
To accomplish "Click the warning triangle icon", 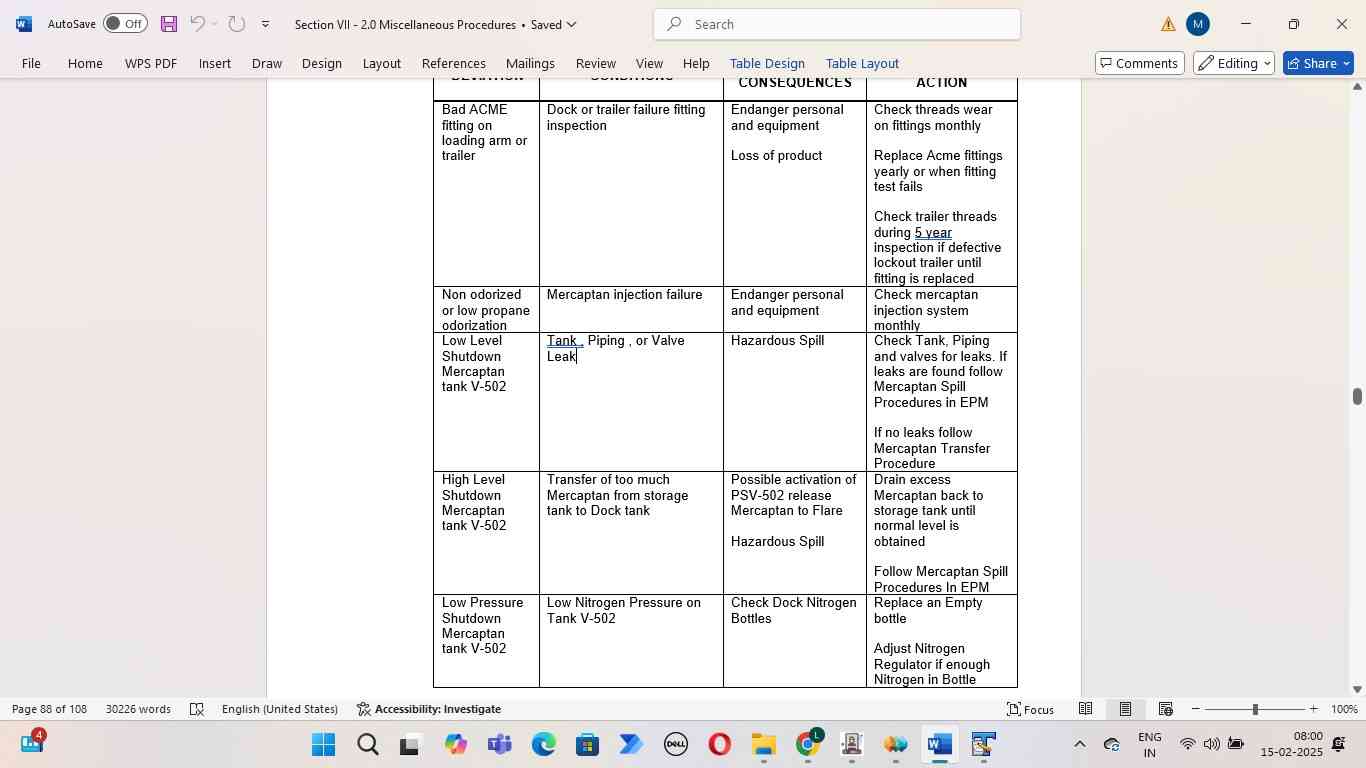I will coord(1169,25).
